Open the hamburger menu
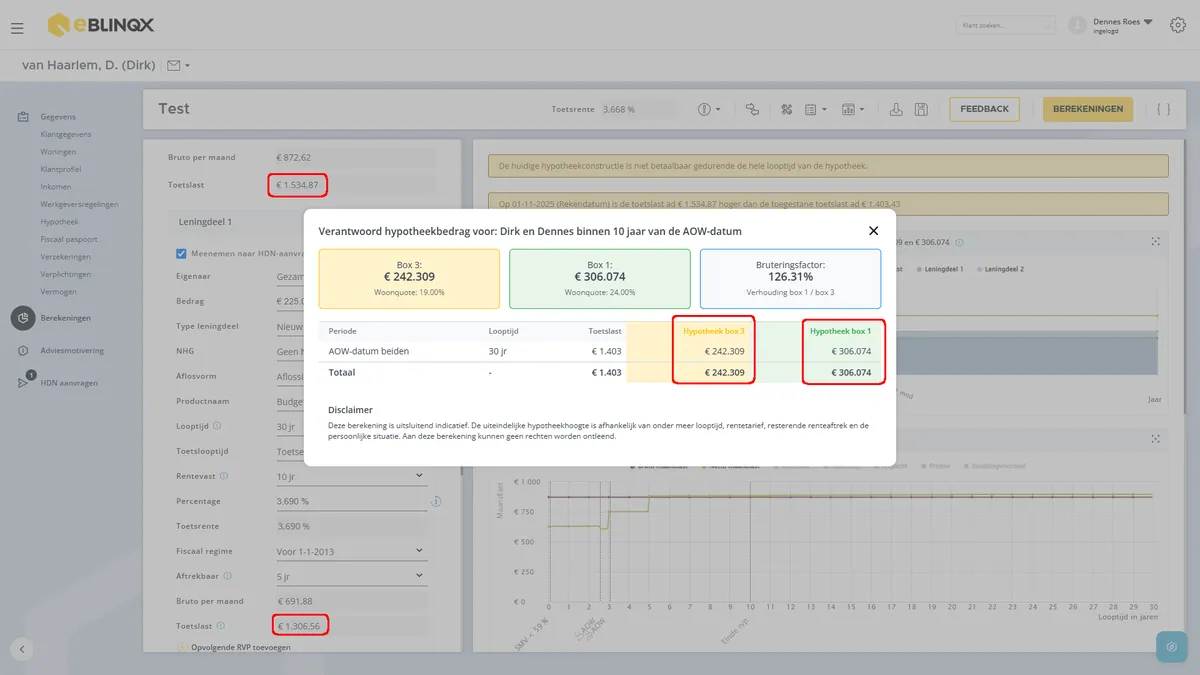This screenshot has height=675, width=1200. pos(17,28)
